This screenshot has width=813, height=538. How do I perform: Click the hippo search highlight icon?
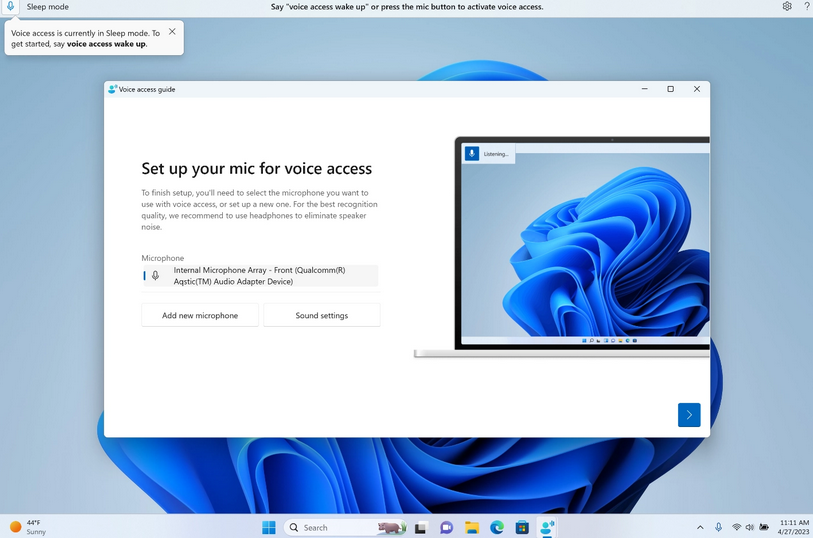click(x=390, y=528)
